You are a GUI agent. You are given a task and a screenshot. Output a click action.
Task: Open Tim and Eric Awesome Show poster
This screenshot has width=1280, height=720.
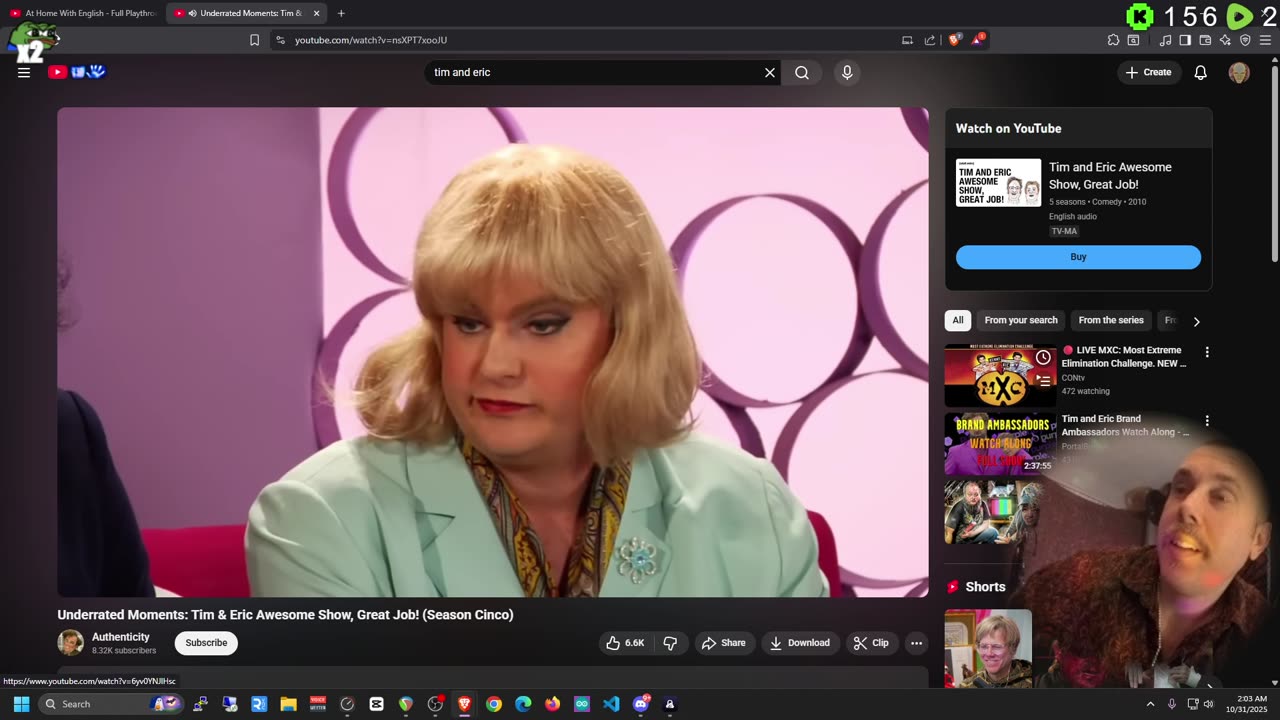998,183
